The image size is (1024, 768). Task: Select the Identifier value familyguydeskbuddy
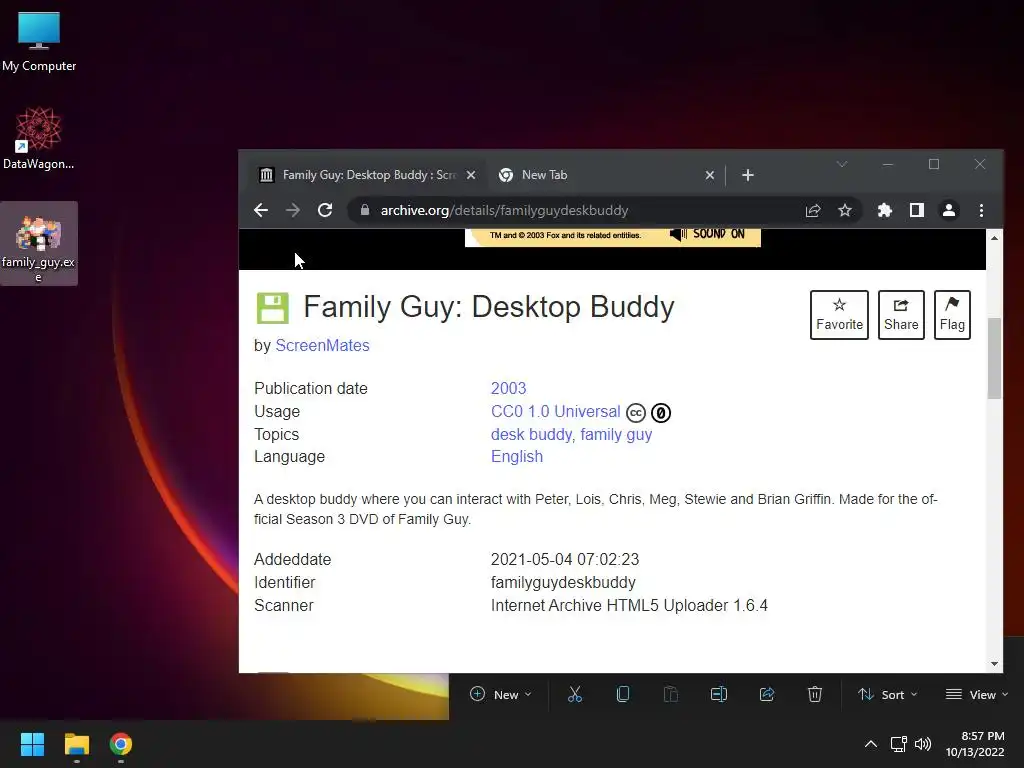point(563,583)
